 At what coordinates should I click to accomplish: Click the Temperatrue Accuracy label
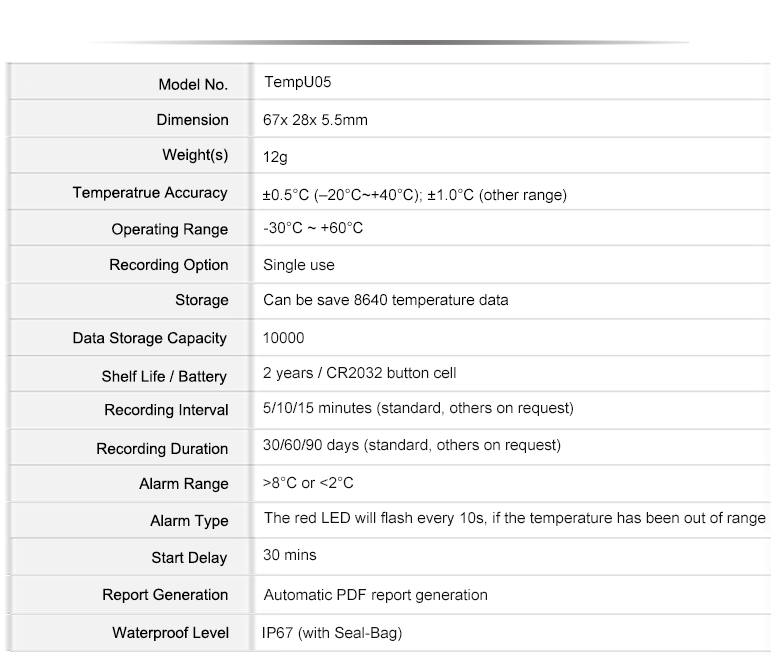pyautogui.click(x=150, y=193)
